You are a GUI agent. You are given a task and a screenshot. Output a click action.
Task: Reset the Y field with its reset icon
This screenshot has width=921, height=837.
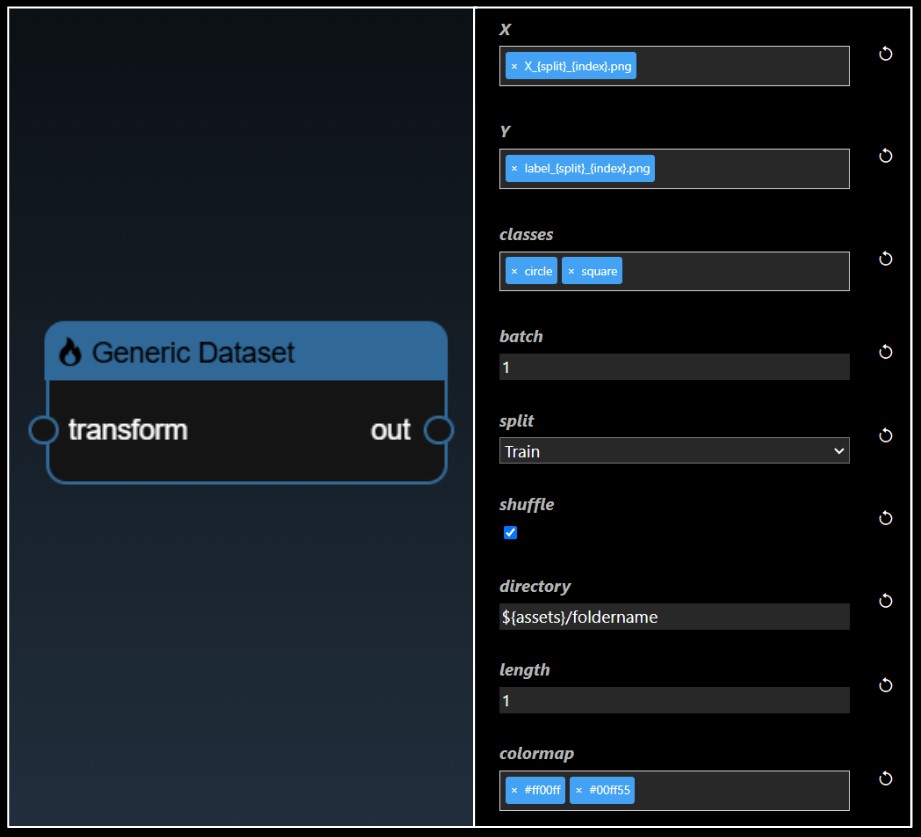[x=885, y=156]
